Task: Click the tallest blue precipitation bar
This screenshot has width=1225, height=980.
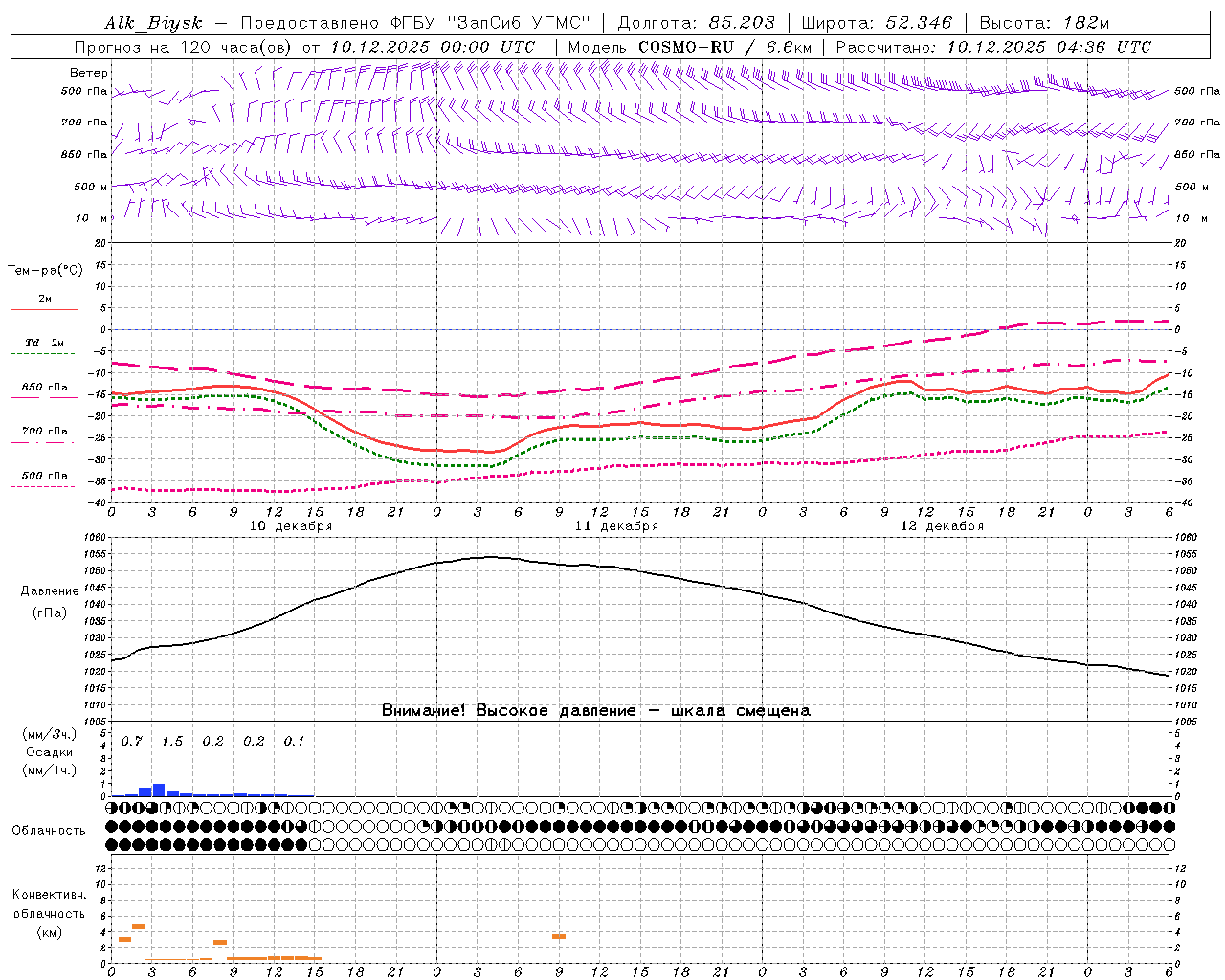Action: pyautogui.click(x=159, y=790)
